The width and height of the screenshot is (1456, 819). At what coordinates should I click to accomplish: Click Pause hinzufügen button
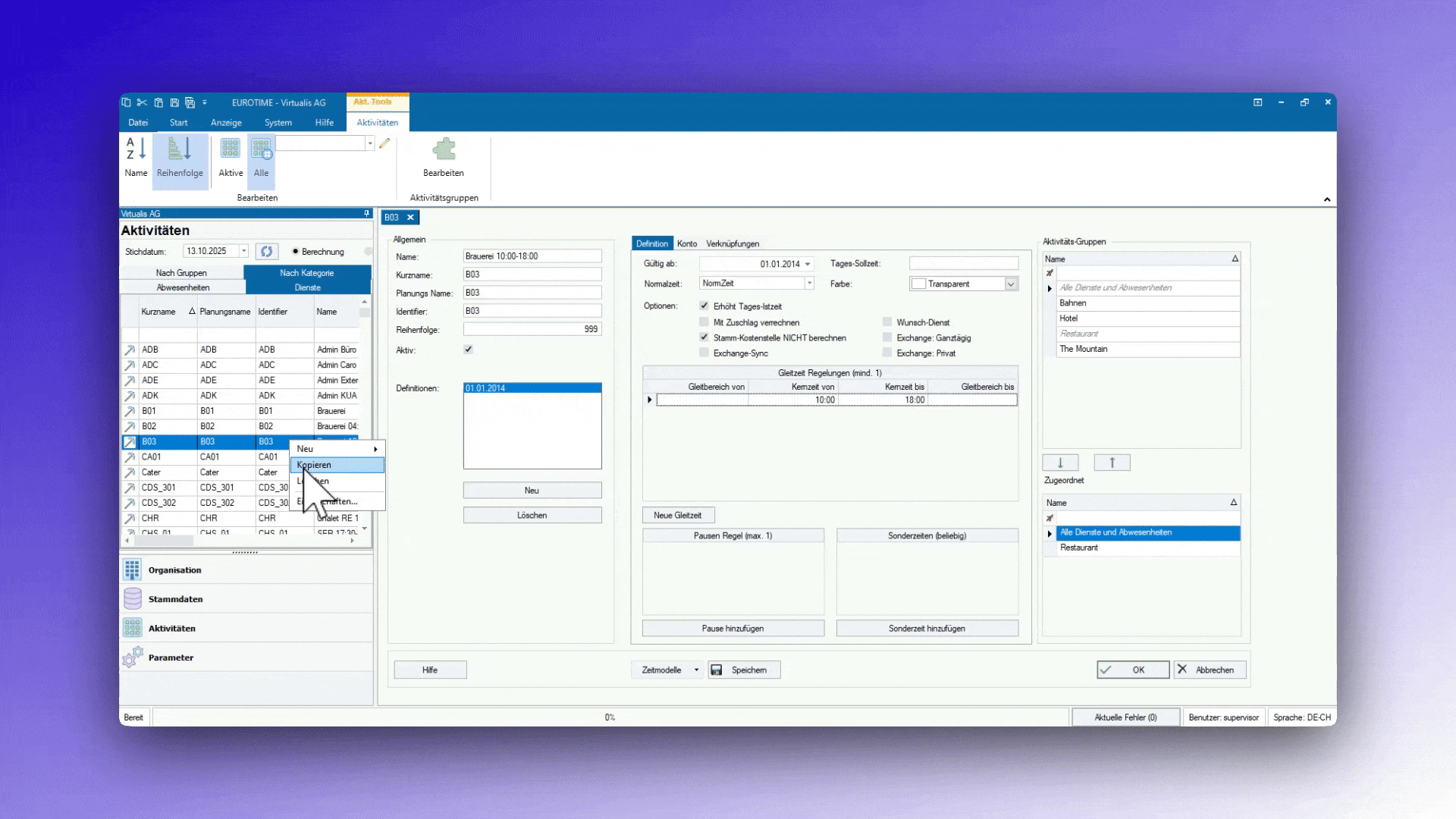click(x=733, y=628)
